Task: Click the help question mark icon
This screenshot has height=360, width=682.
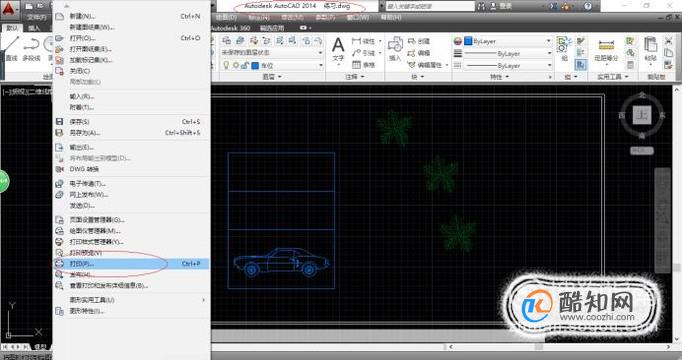Action: 588,6
